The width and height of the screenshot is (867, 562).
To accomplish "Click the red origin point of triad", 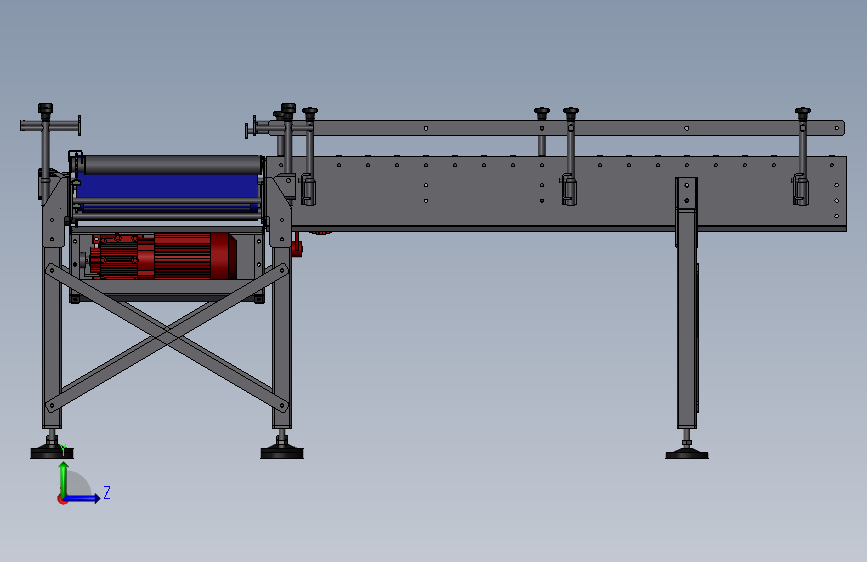I will (x=62, y=499).
